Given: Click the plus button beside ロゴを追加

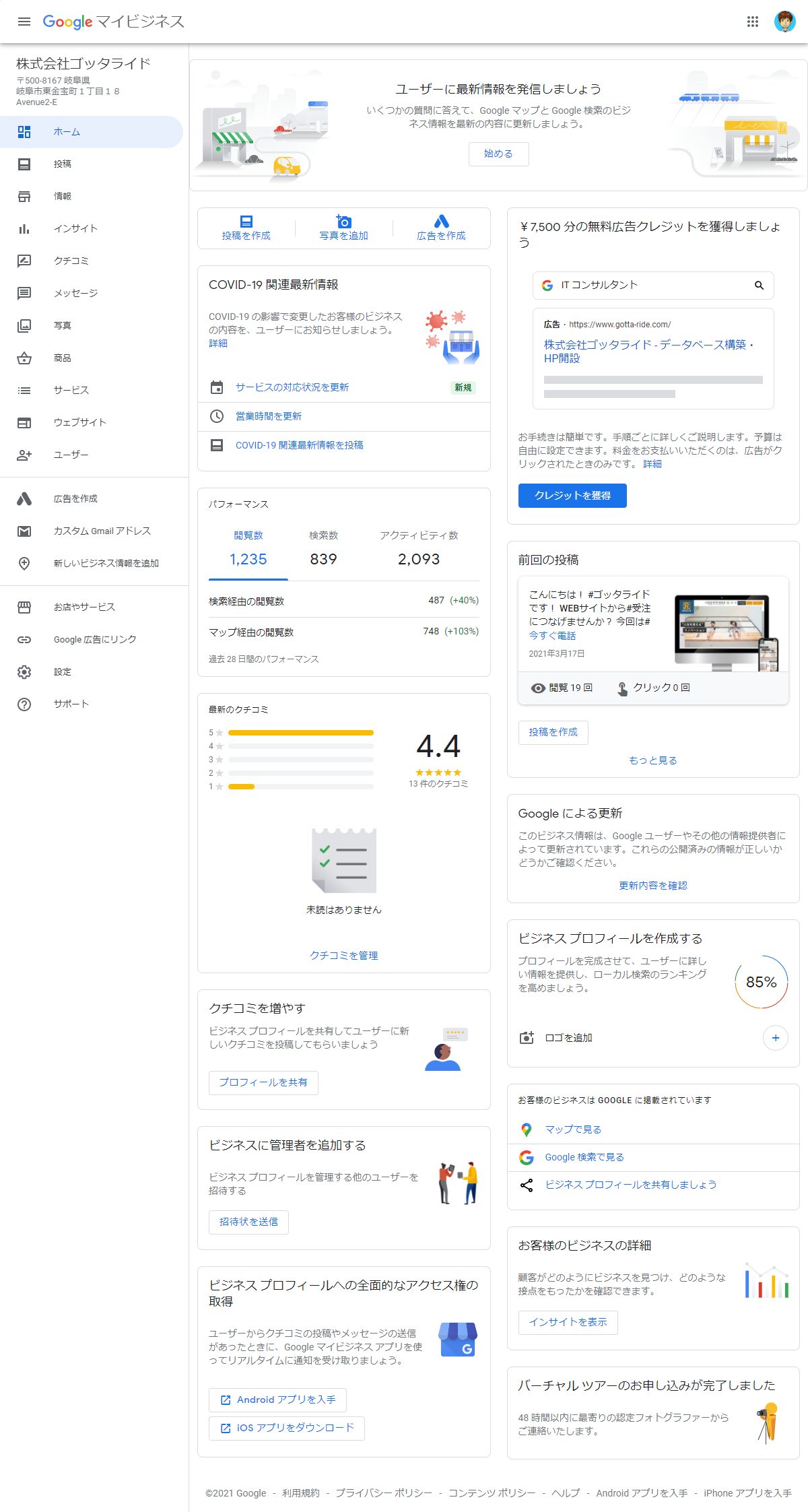Looking at the screenshot, I should [x=775, y=1038].
